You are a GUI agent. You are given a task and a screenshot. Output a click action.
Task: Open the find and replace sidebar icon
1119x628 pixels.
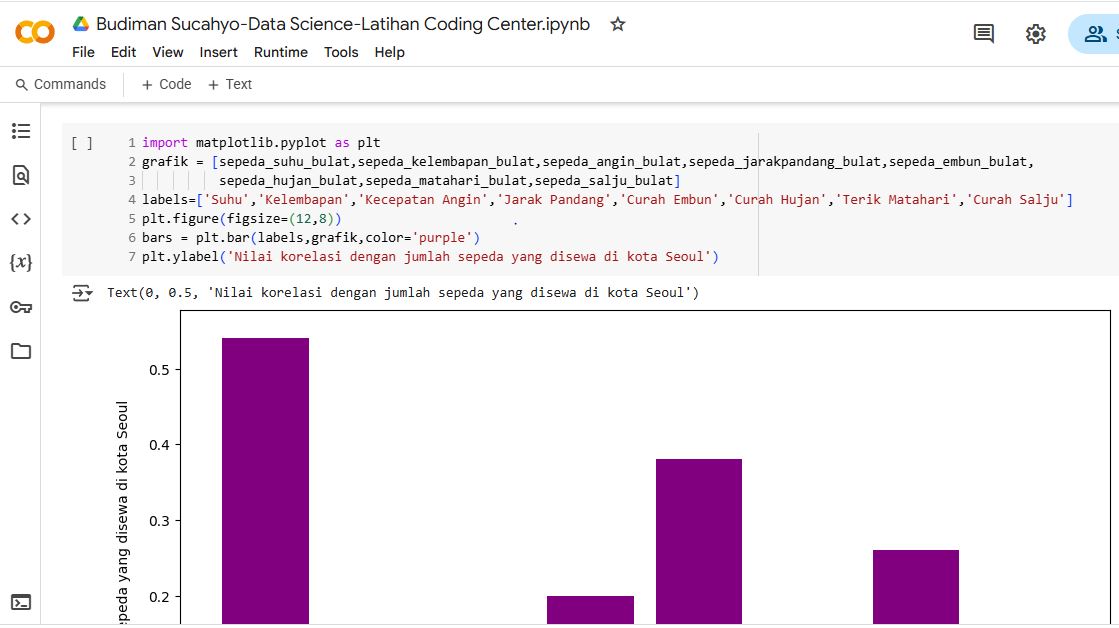click(x=21, y=176)
